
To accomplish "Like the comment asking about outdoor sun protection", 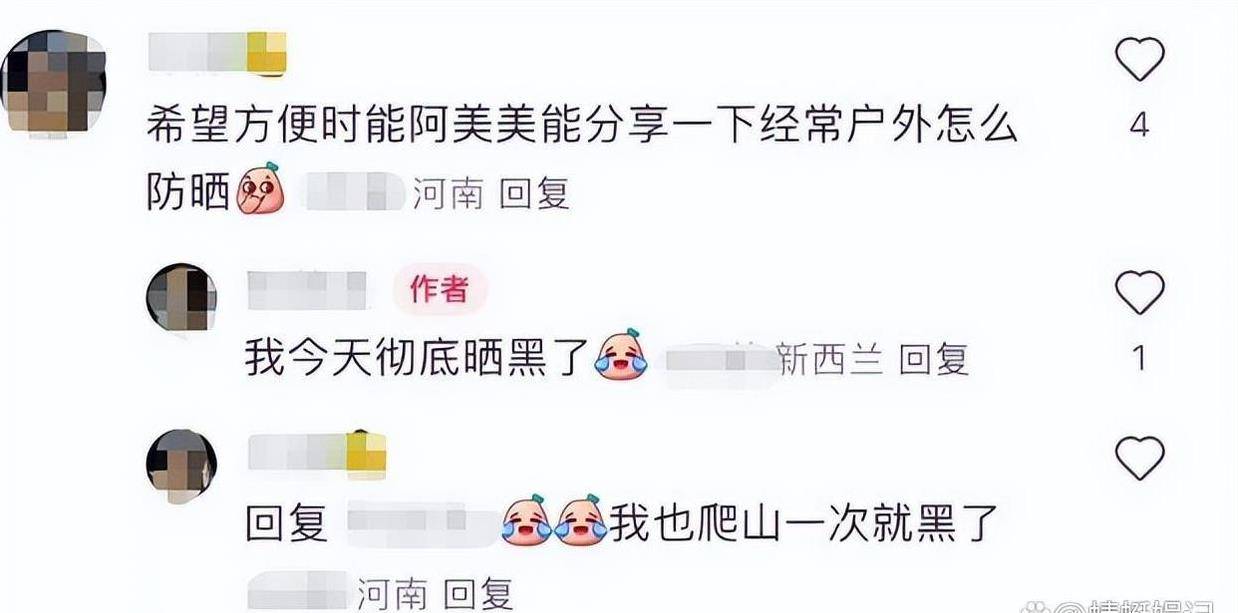I will tap(1139, 59).
